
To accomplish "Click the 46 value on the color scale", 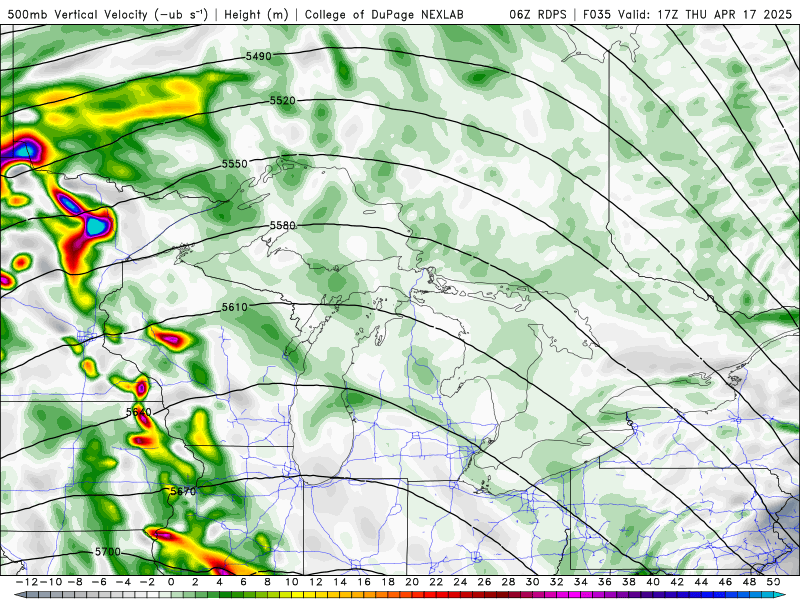I will 725,582.
